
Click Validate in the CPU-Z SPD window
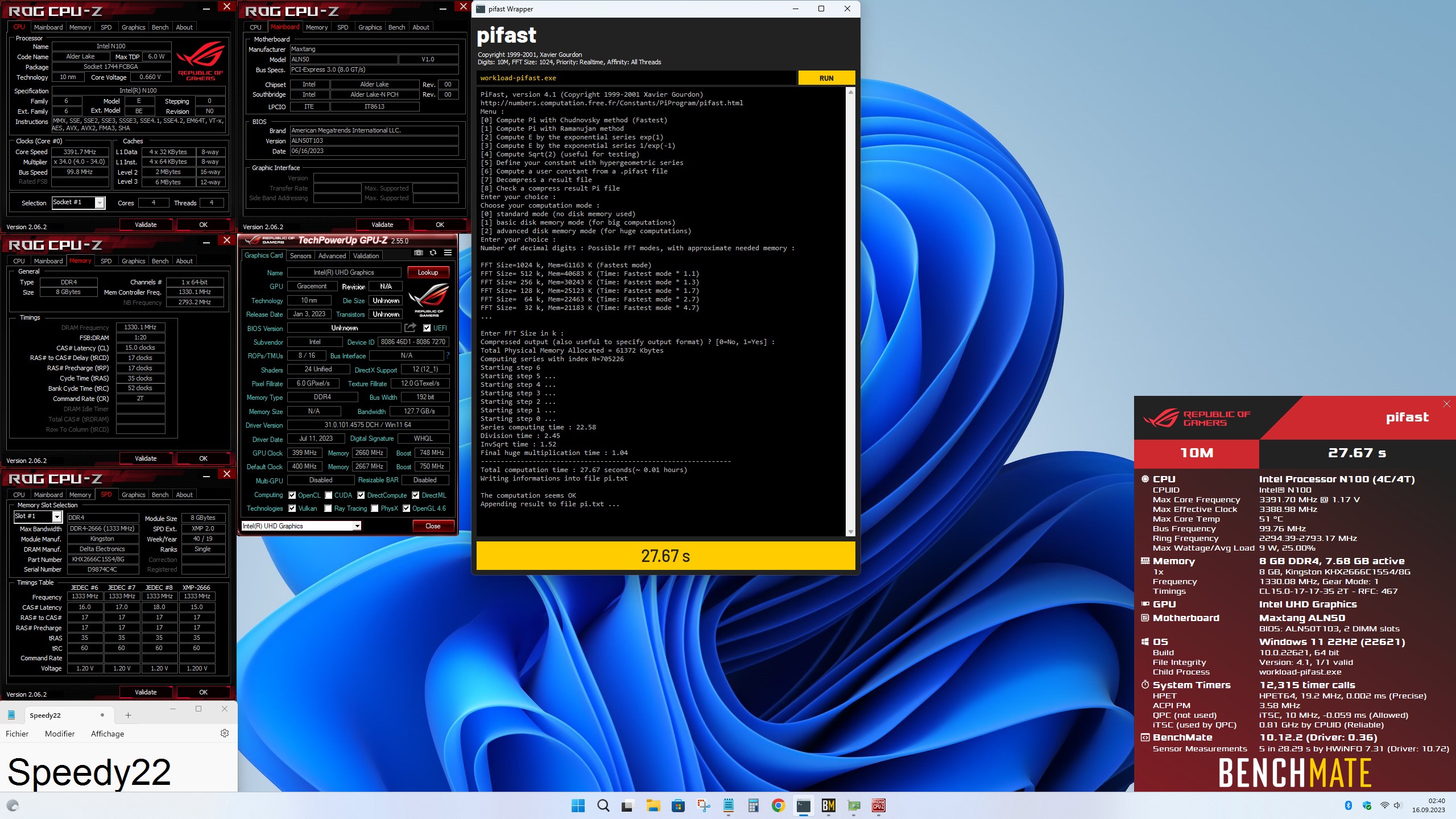tap(146, 692)
